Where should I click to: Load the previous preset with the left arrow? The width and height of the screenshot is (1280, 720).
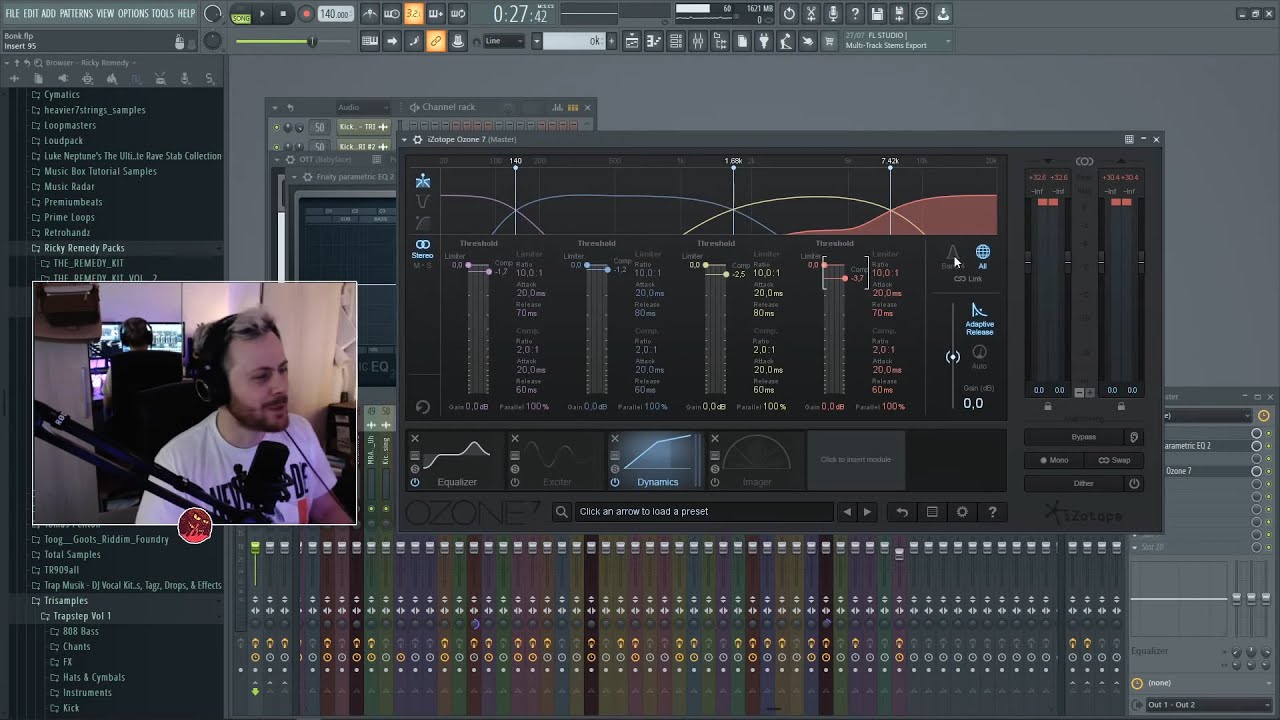pos(847,512)
